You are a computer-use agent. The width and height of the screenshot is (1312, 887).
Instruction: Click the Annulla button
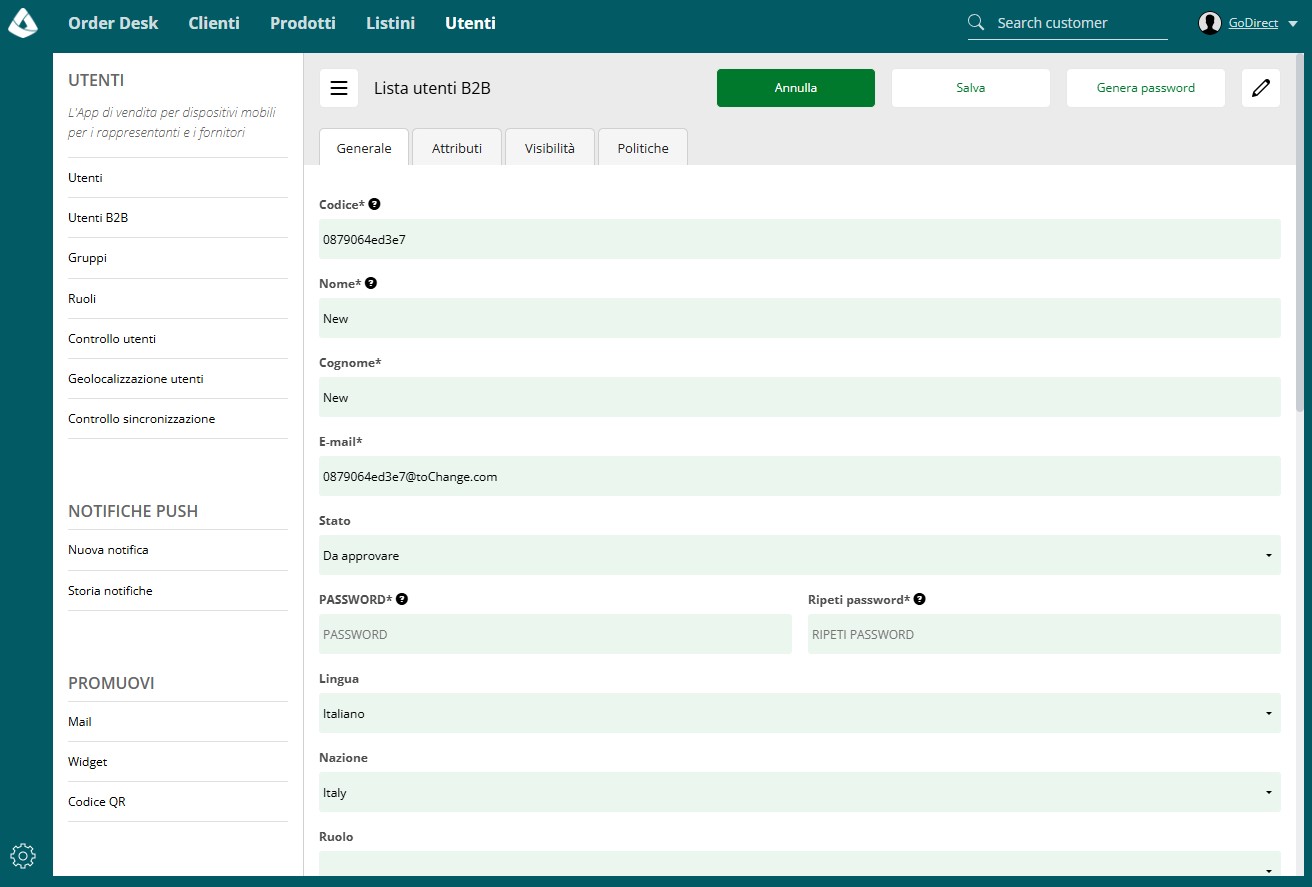tap(796, 88)
